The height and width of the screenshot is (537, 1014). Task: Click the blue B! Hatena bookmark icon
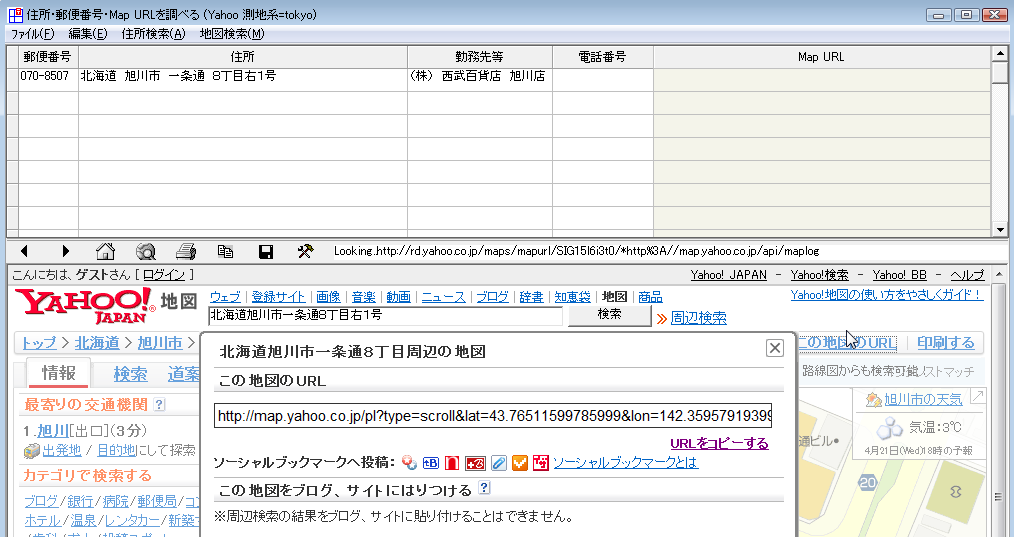[431, 463]
